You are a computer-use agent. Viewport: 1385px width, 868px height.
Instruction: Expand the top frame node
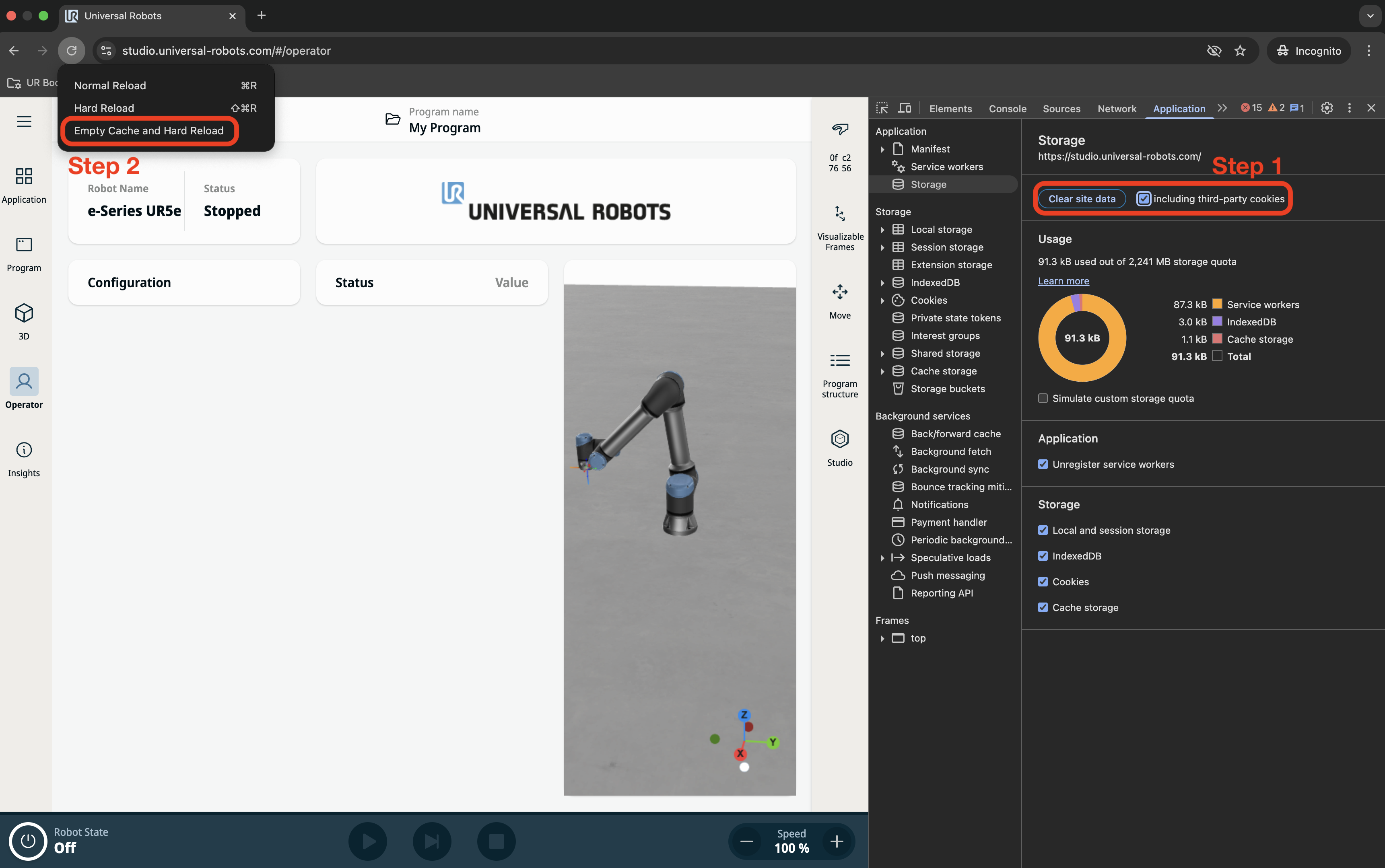pyautogui.click(x=882, y=638)
